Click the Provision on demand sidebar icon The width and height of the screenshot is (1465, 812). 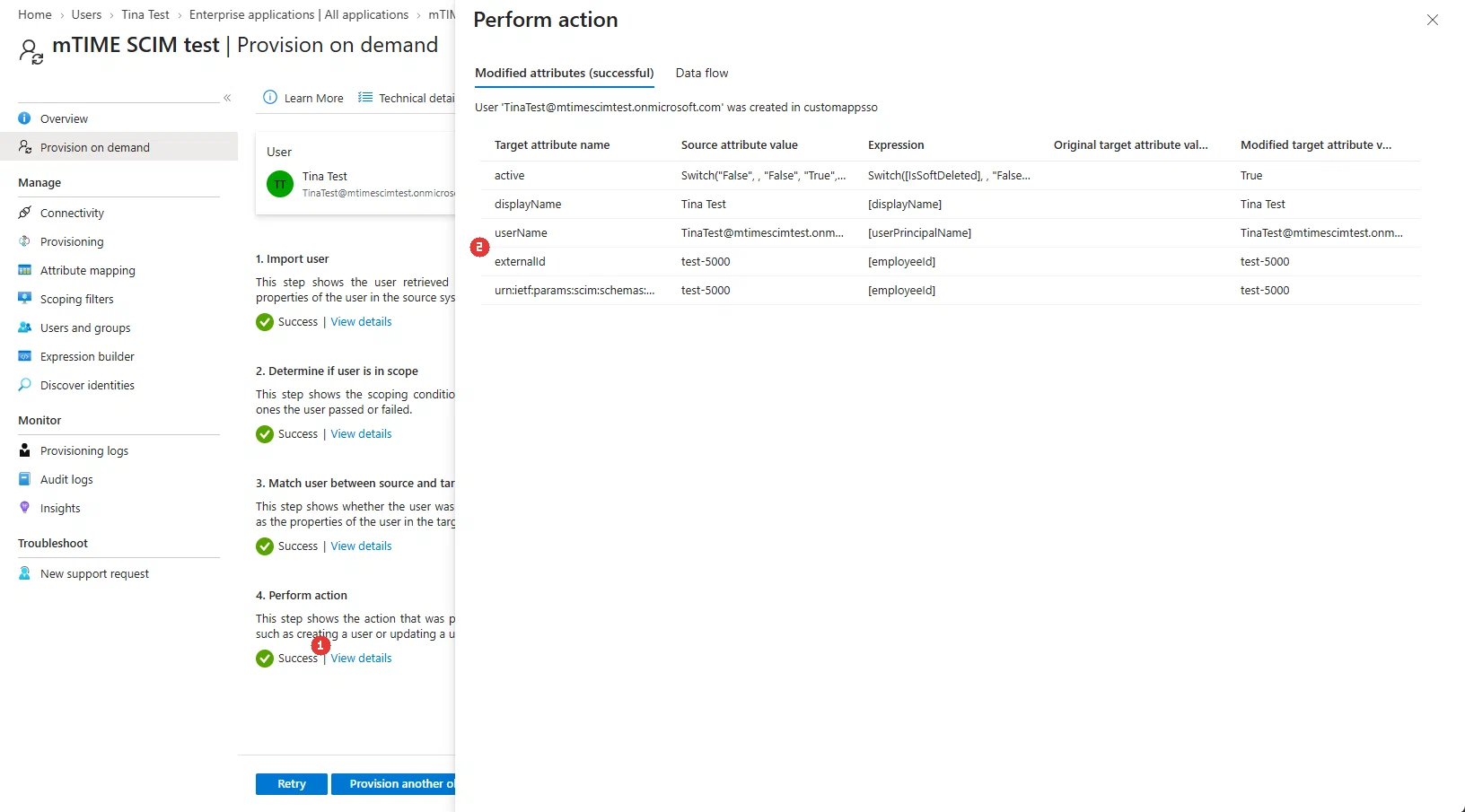click(x=24, y=147)
